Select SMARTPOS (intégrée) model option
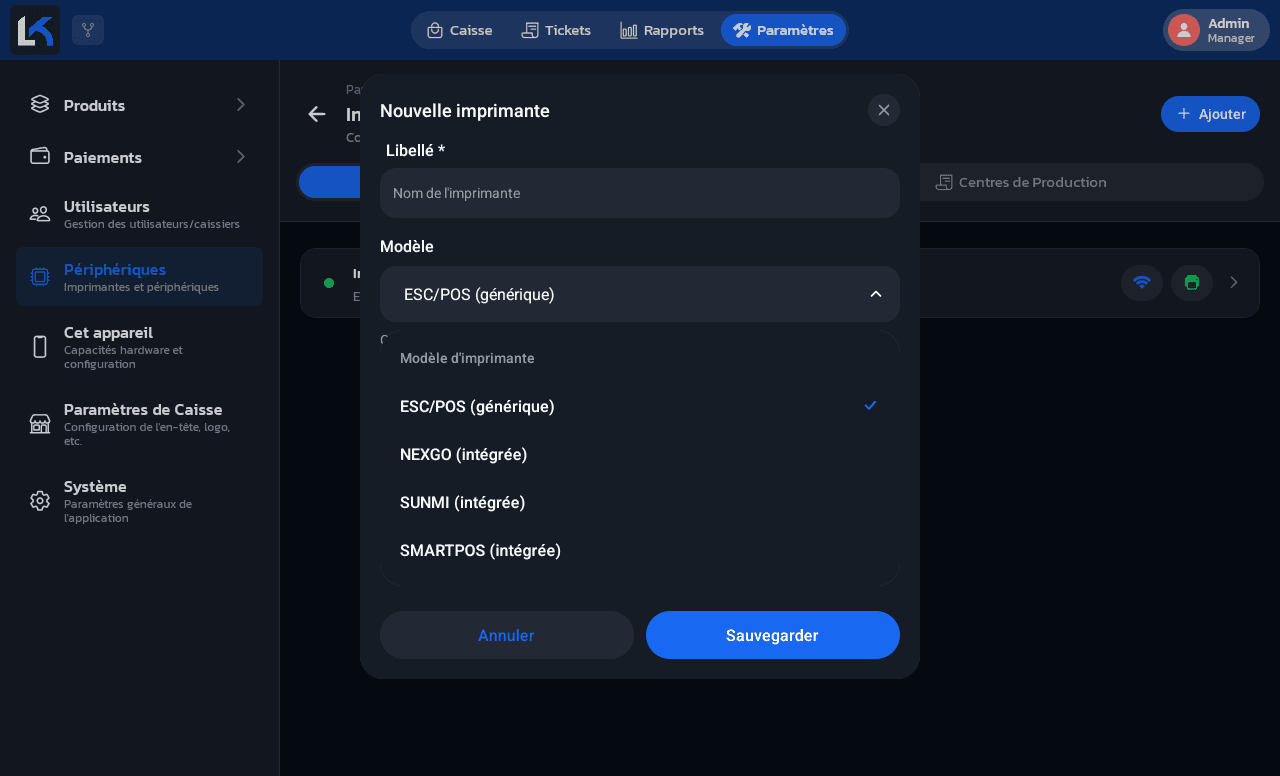The height and width of the screenshot is (776, 1280). pyautogui.click(x=640, y=550)
